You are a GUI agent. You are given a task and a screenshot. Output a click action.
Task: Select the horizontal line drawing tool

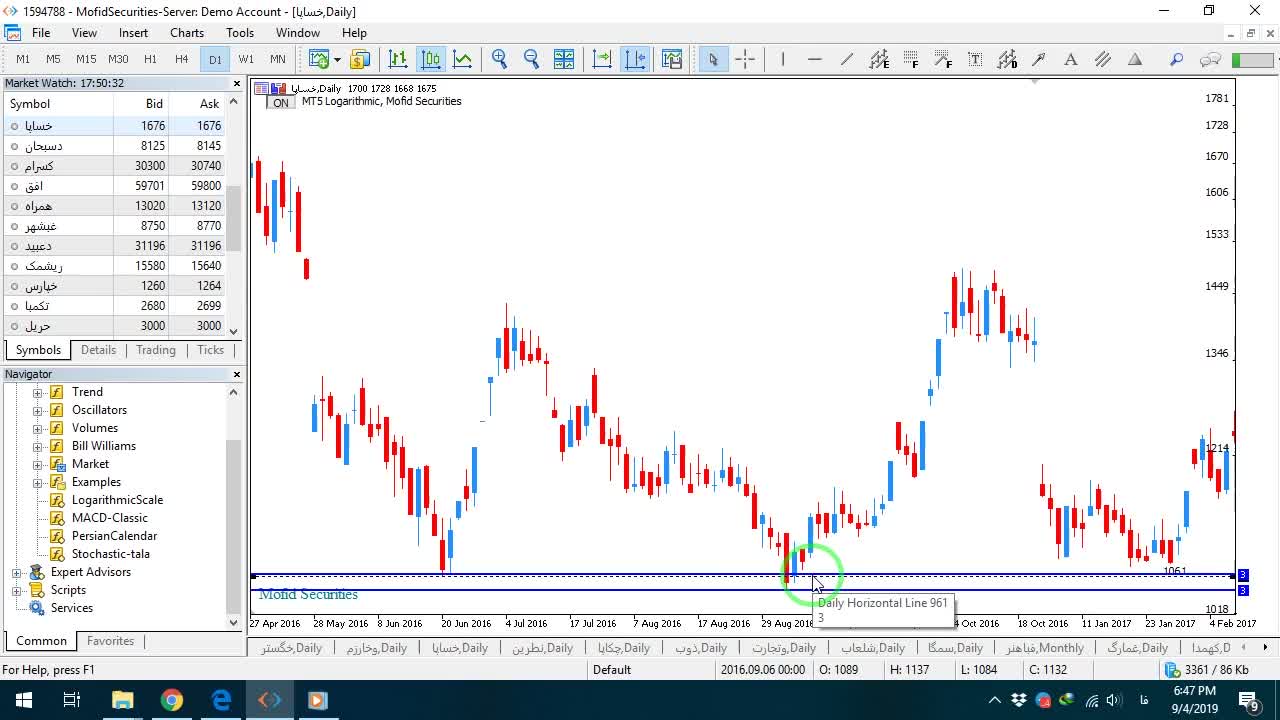815,59
